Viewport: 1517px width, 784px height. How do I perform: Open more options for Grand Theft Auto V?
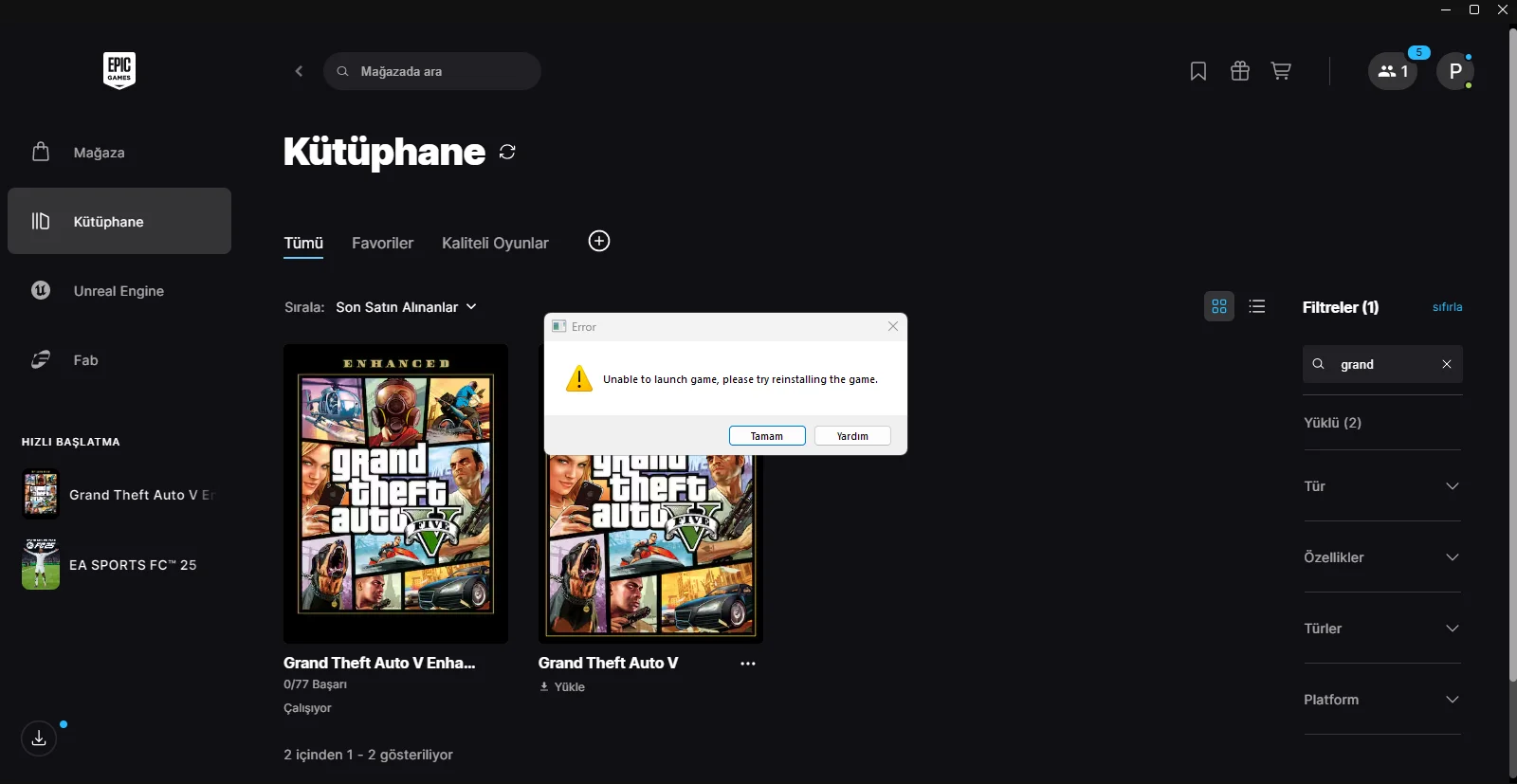click(748, 664)
